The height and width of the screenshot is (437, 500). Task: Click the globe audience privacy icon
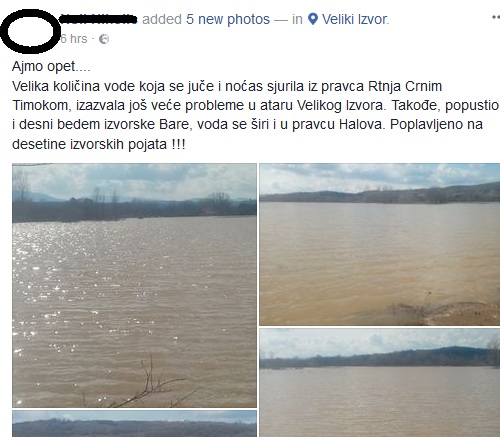click(x=104, y=39)
